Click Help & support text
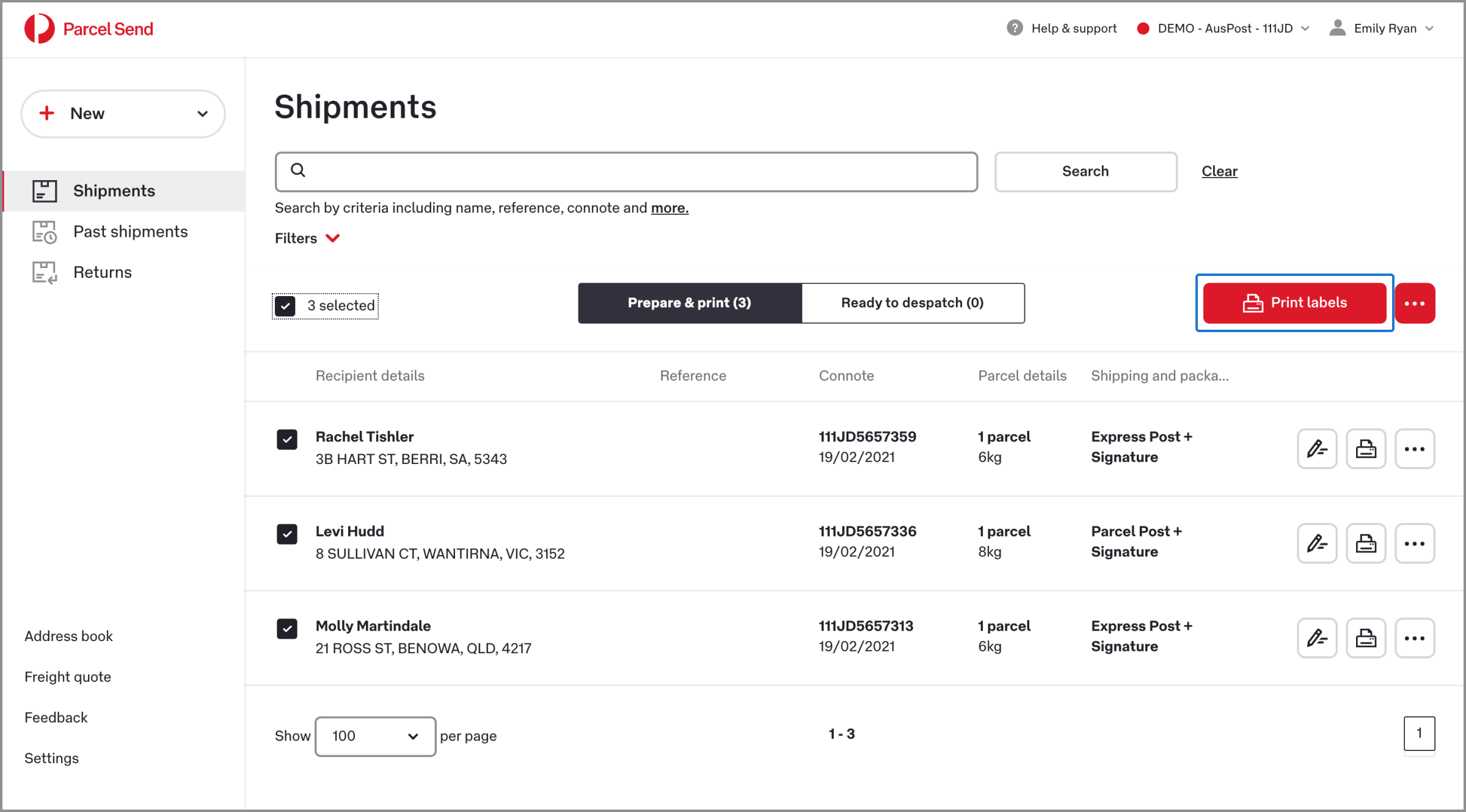Screen dimensions: 1466x812 1074,29
